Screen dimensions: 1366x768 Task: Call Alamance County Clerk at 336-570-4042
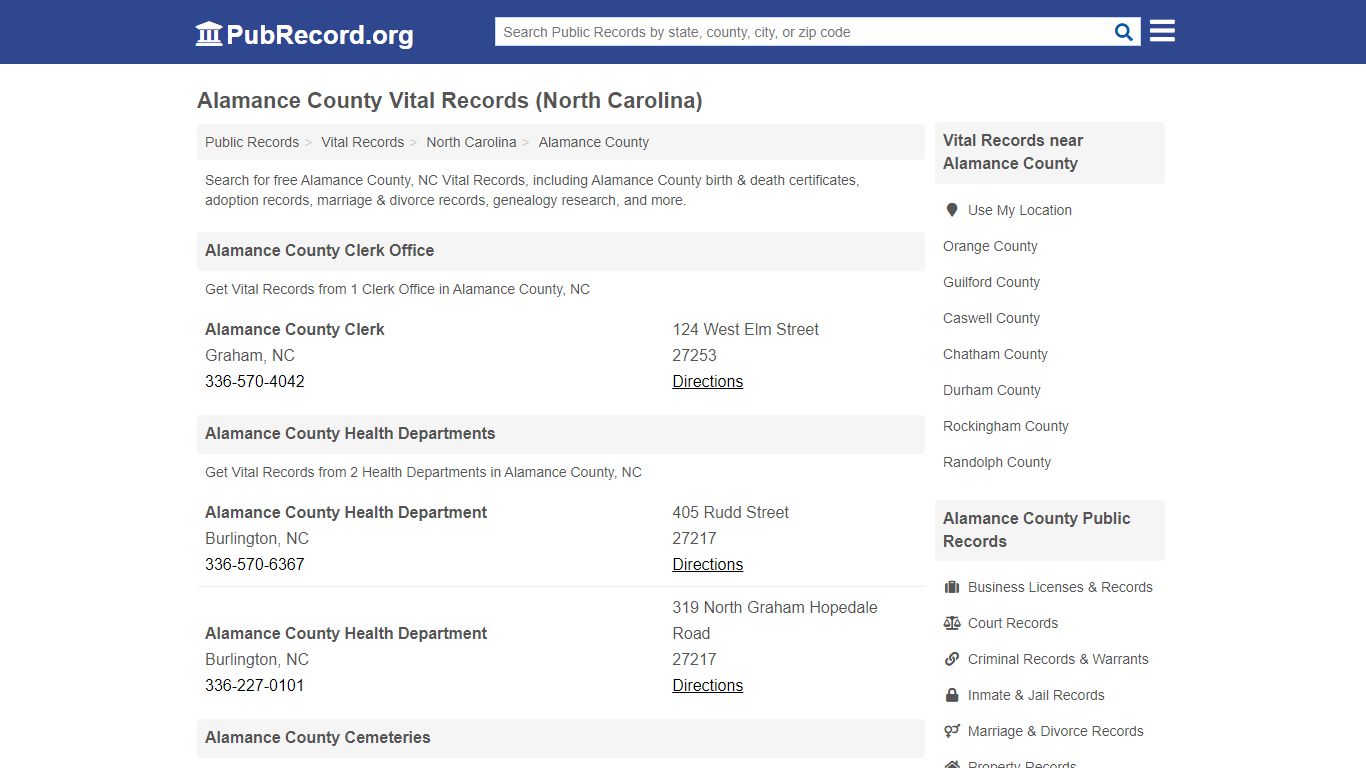(x=255, y=381)
